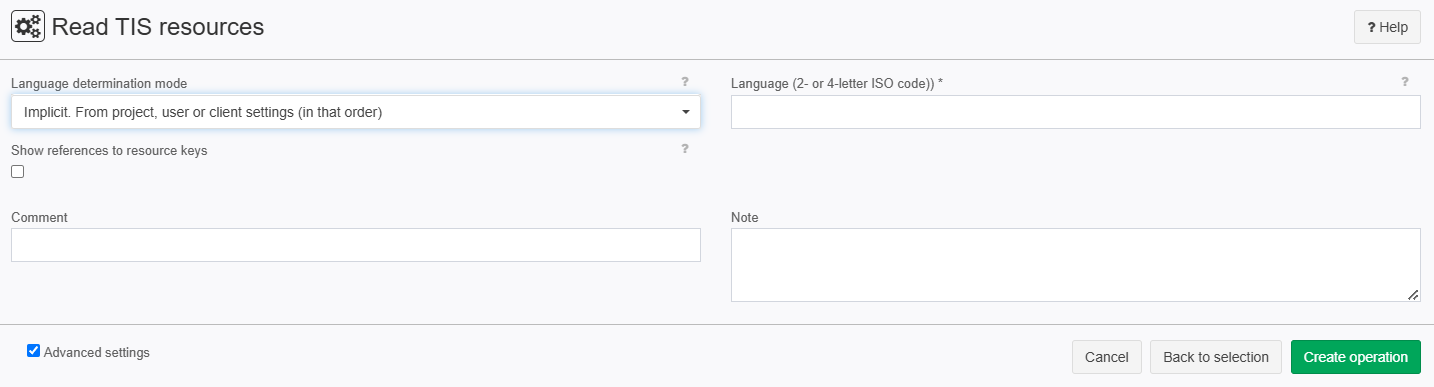Uncheck the Advanced settings checkbox
The height and width of the screenshot is (387, 1434).
(34, 351)
